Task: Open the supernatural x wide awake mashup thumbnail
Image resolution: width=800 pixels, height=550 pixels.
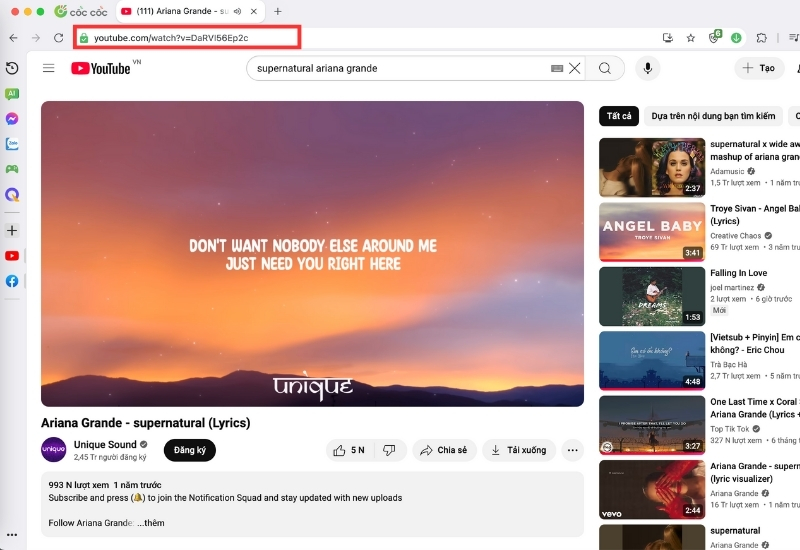Action: click(652, 167)
